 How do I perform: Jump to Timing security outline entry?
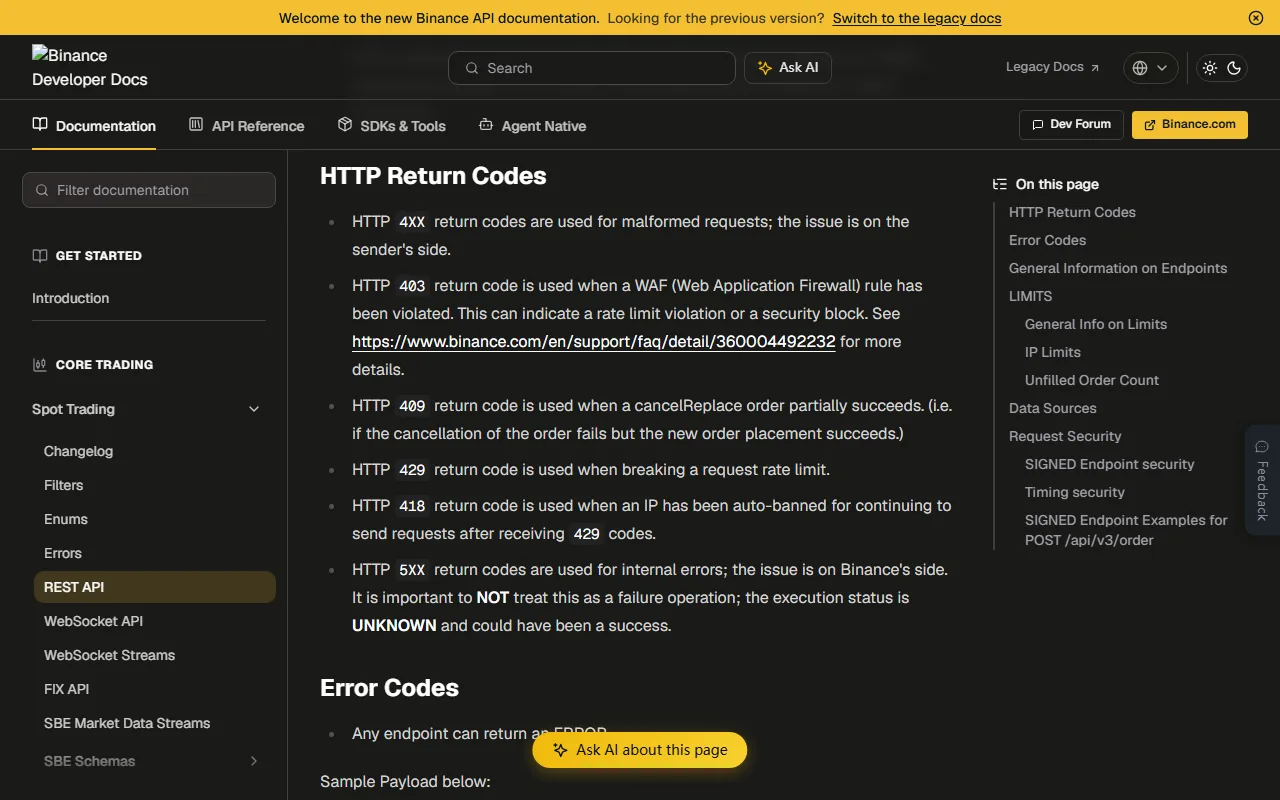pyautogui.click(x=1075, y=492)
